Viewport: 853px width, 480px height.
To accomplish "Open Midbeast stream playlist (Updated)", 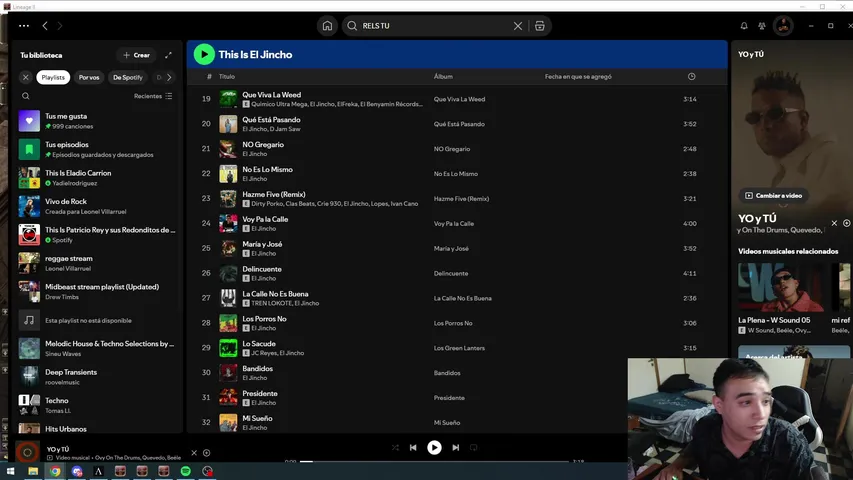I will 96,292.
